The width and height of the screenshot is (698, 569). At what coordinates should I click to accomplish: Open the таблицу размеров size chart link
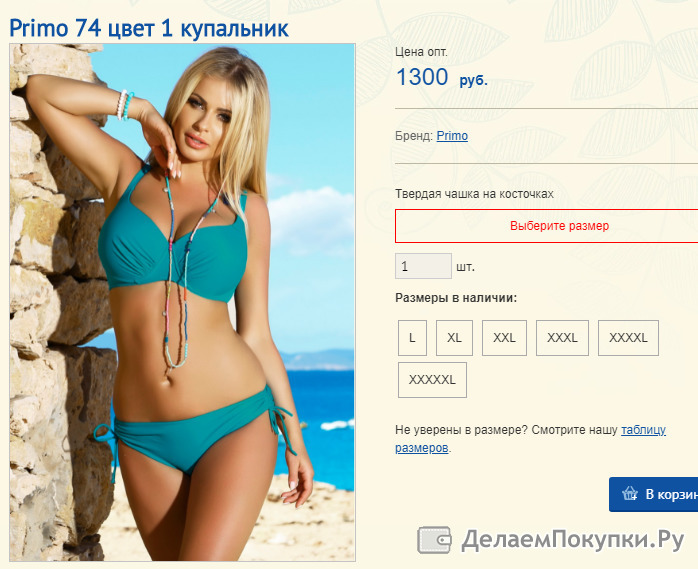click(x=530, y=439)
